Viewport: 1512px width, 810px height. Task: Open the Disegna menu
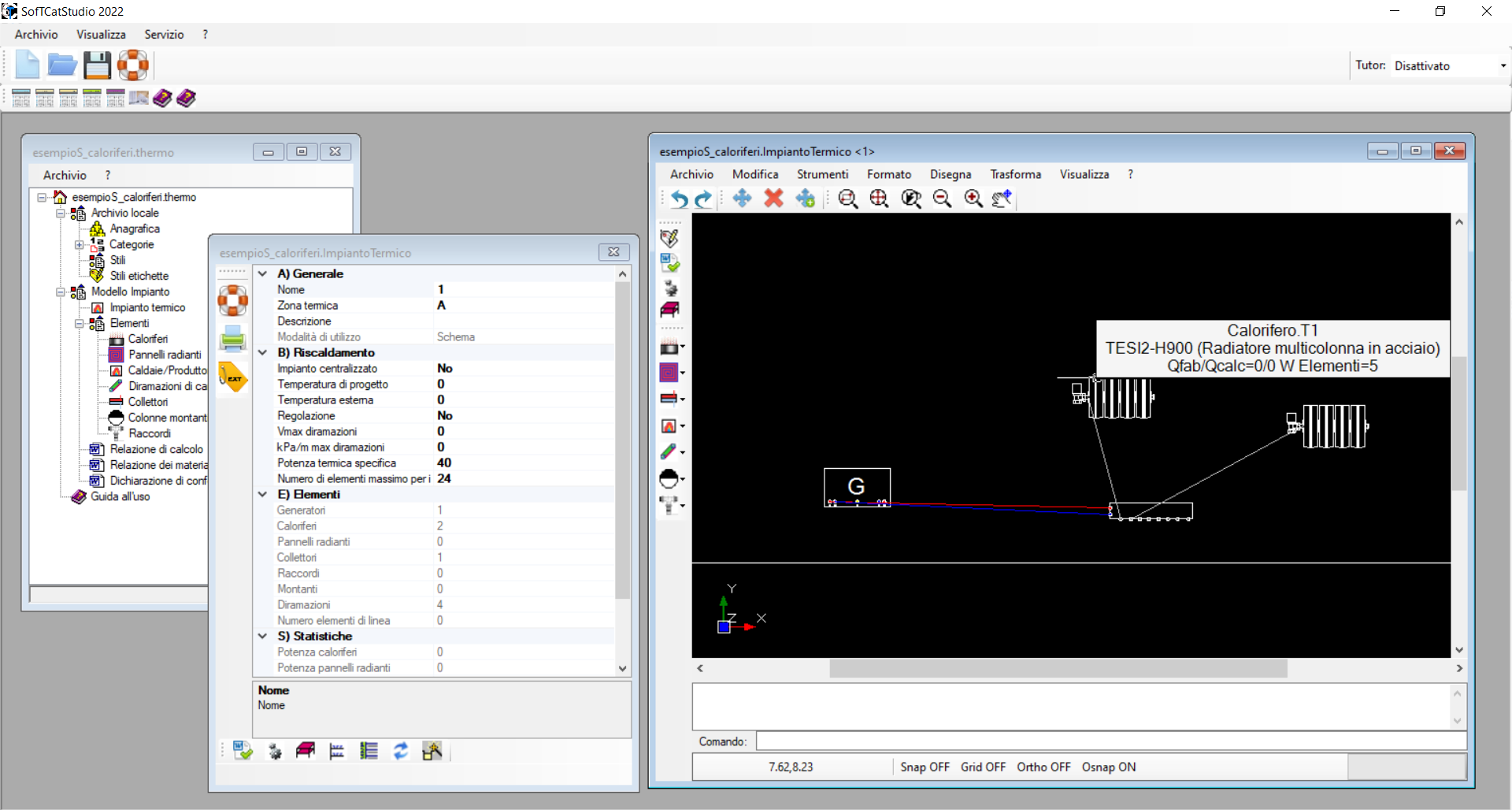[950, 174]
